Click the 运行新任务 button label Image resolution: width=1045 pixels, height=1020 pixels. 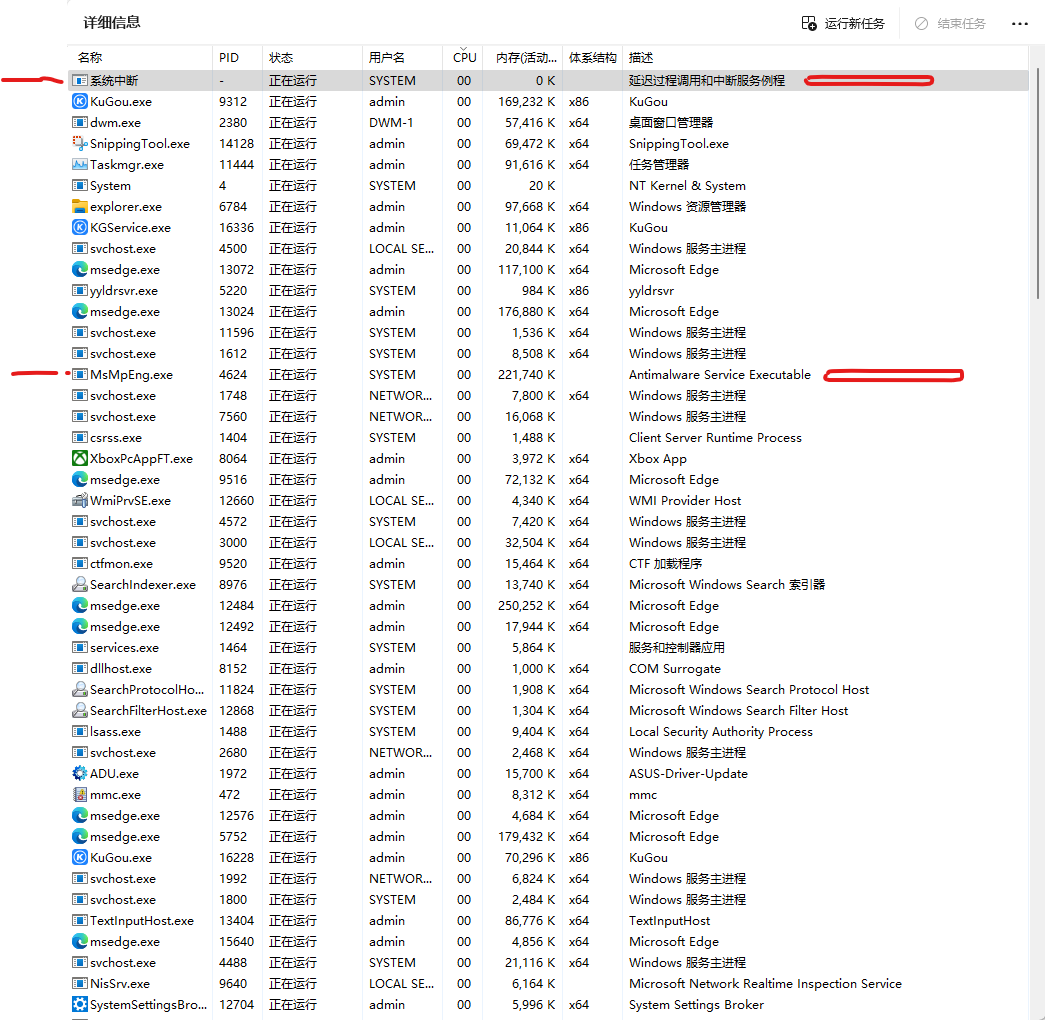854,23
